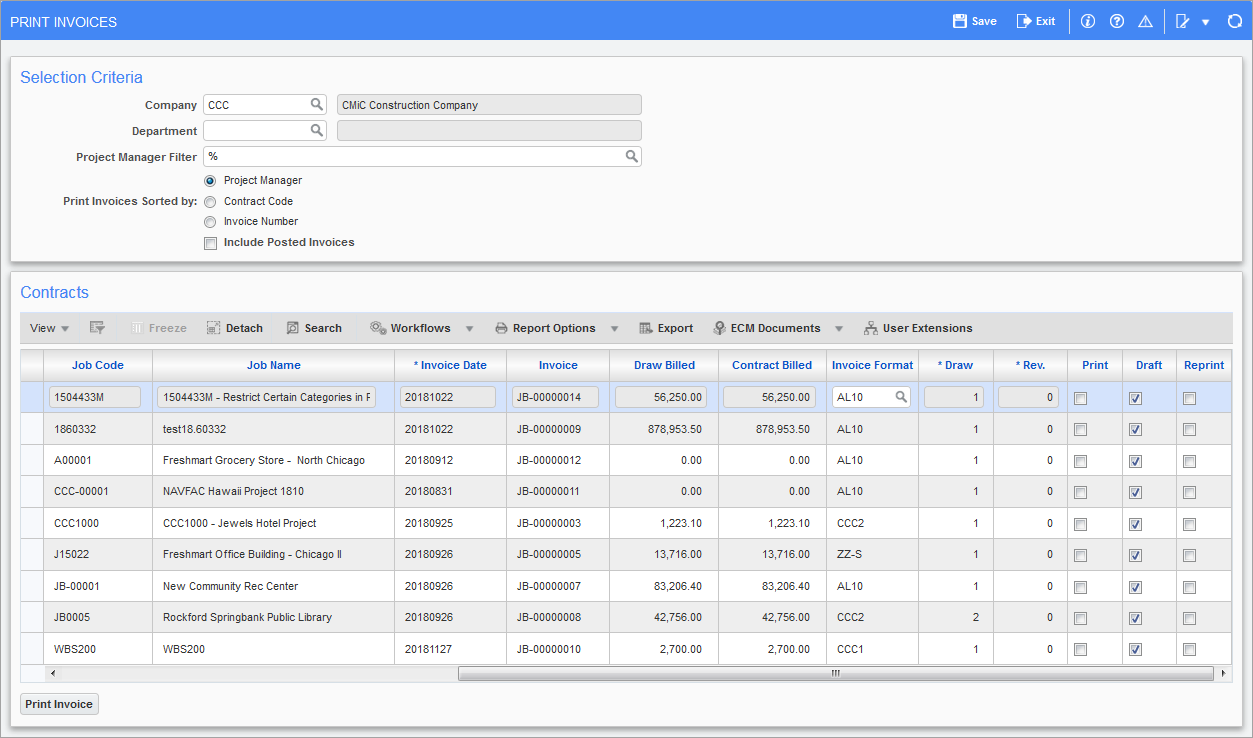Click the refresh icon in the header

[x=1235, y=20]
